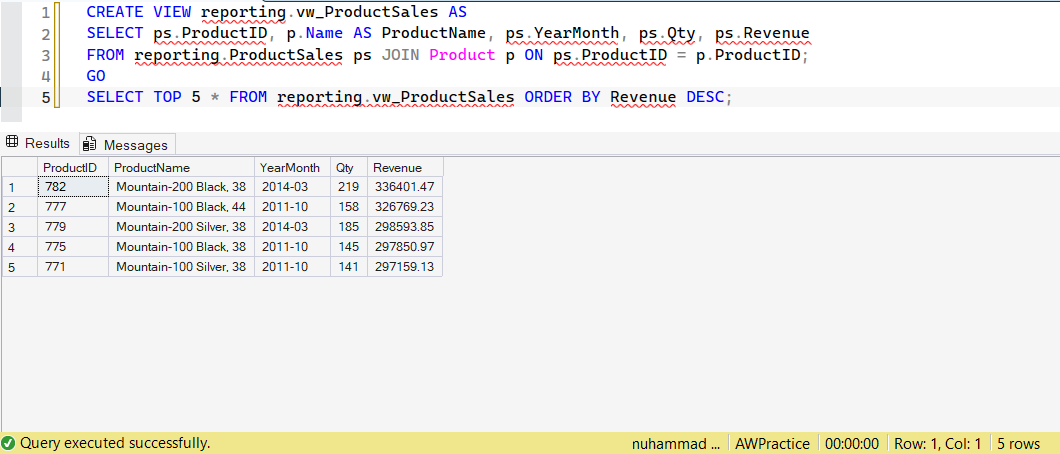Click YearMonth 2014-03 for product 779
Screen dimensions: 1060x454
pyautogui.click(x=292, y=226)
